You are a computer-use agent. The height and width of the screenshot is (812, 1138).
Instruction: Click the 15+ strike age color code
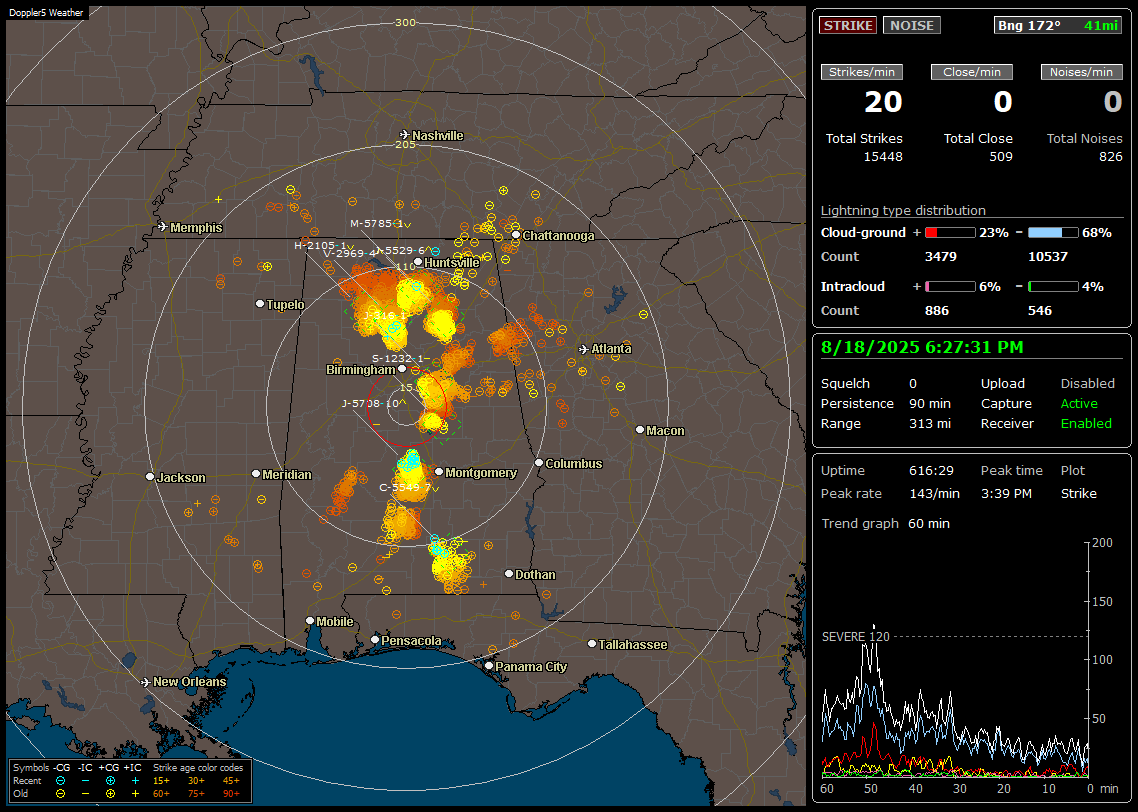click(x=161, y=781)
